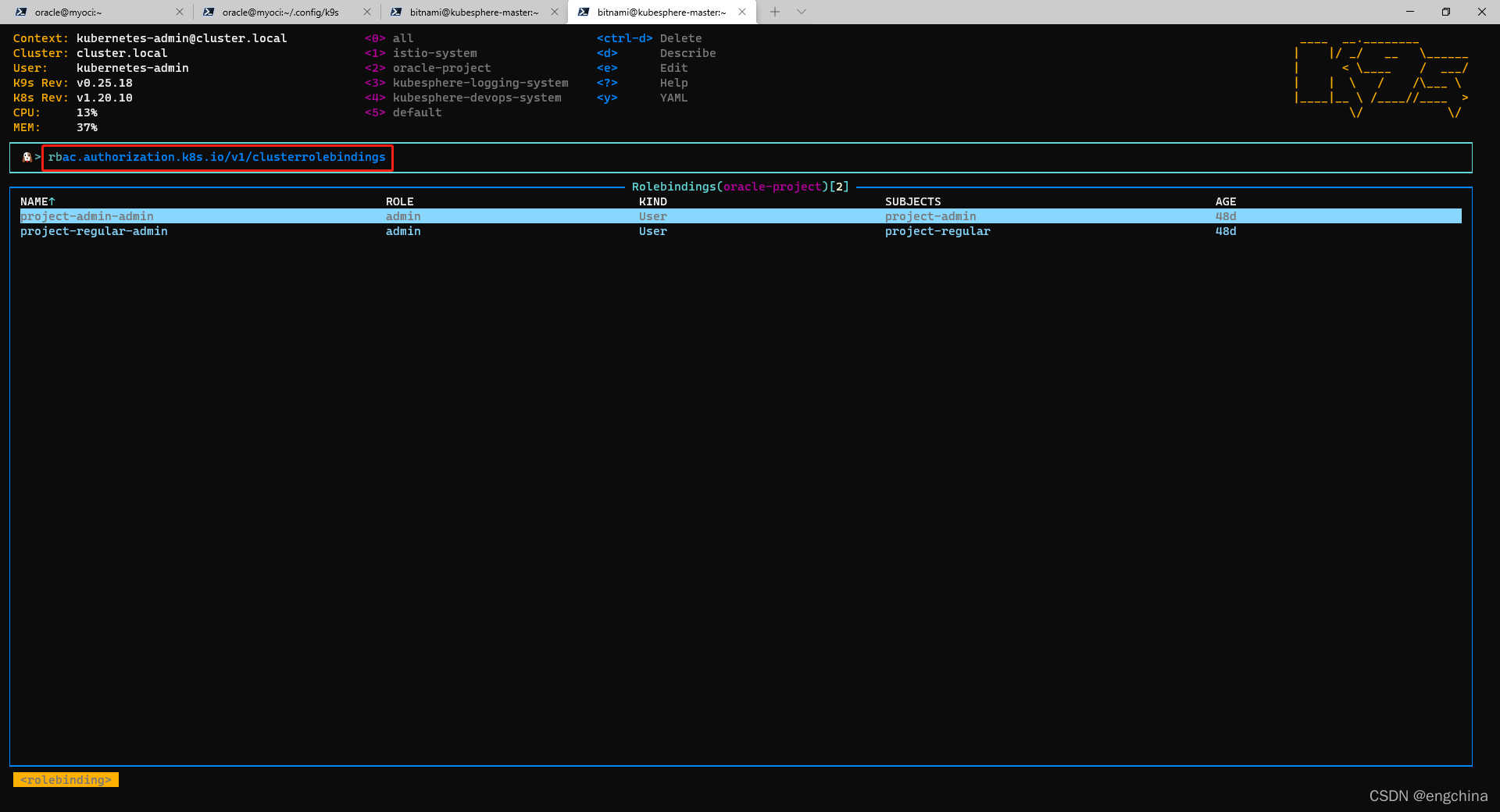Screen dimensions: 1500x812
Task: Click the project-regular subject cell
Action: coord(937,231)
